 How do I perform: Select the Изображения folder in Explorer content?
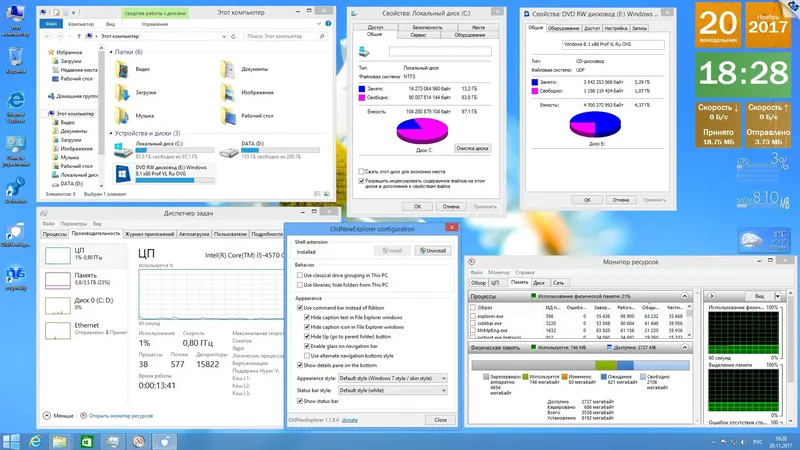point(248,92)
